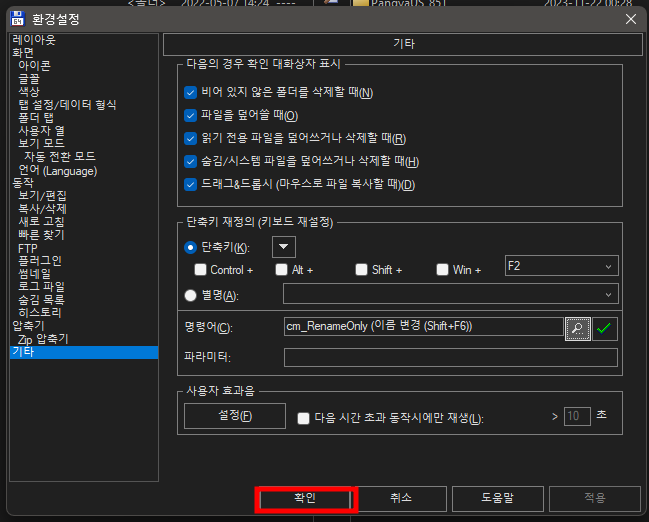Select 아이콘 in the settings tree
649x522 pixels.
(34, 65)
